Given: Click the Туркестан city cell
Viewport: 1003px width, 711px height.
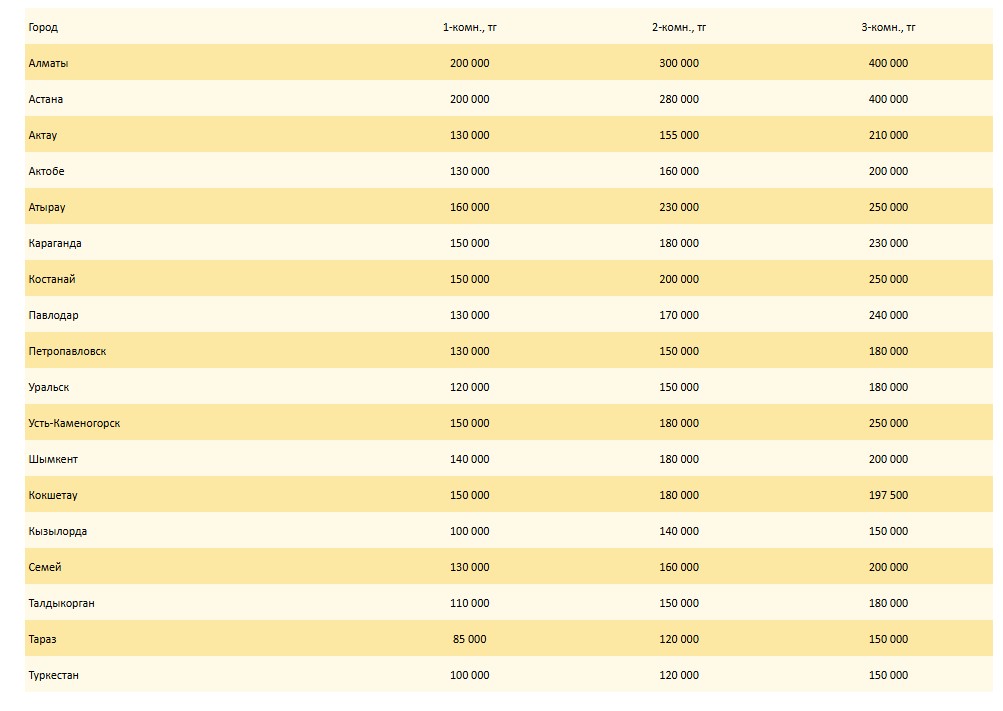Looking at the screenshot, I should 54,675.
